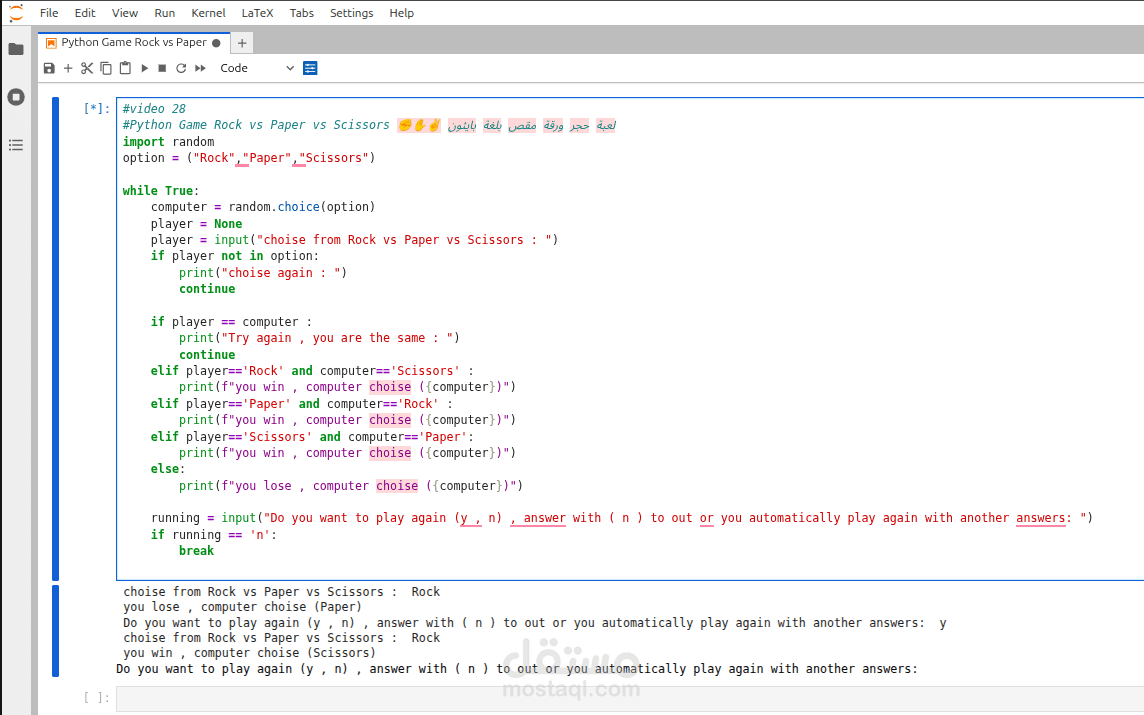Copy the selected cell
This screenshot has height=715, width=1144.
tap(106, 68)
